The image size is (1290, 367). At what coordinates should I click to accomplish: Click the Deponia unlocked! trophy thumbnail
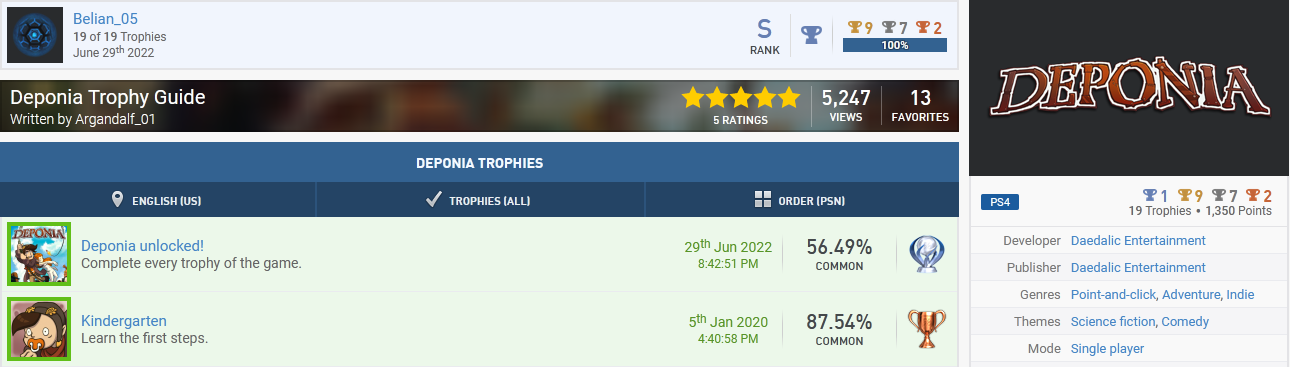coord(39,254)
